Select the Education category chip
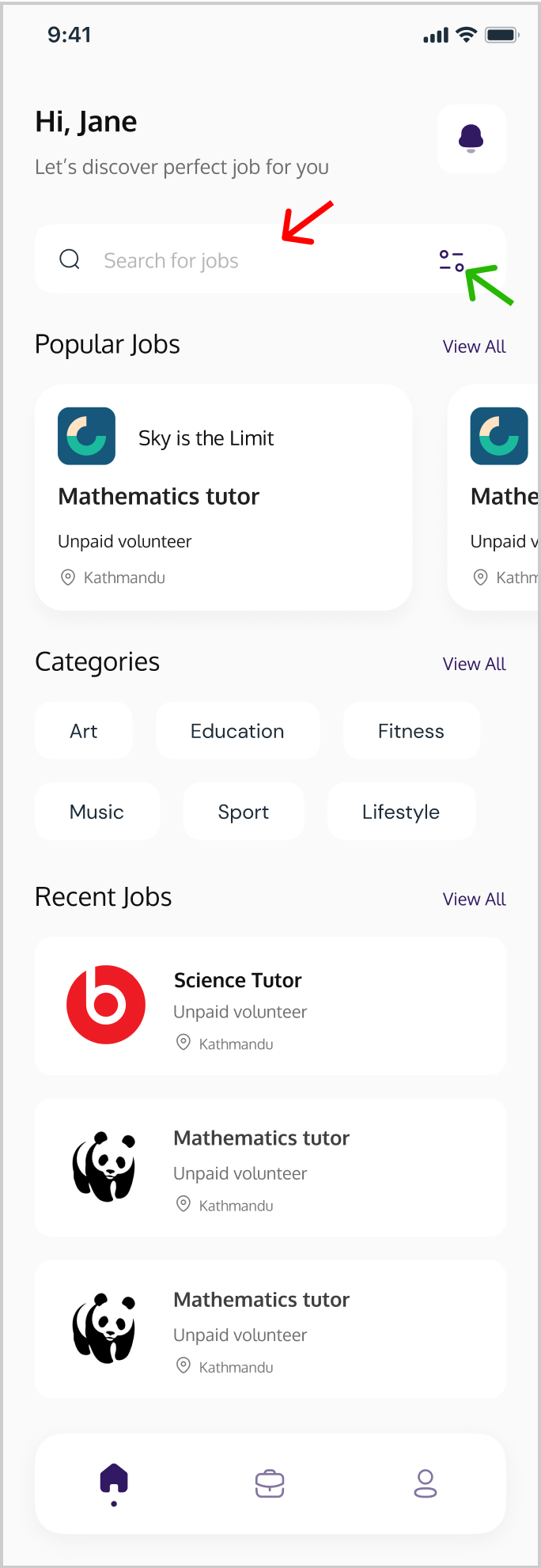This screenshot has height=1568, width=541. 237,731
